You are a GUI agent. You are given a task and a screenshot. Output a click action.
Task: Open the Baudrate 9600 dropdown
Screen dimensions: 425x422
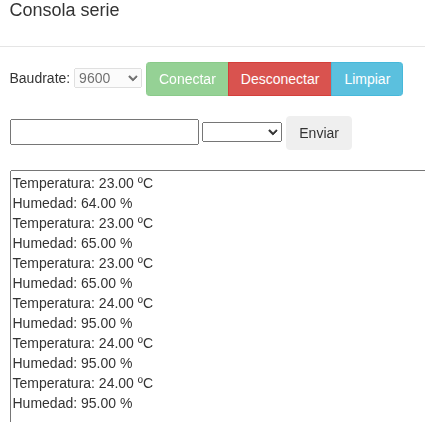108,78
